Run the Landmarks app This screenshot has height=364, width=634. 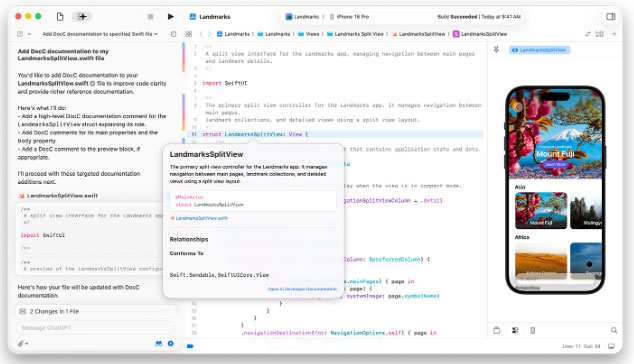[x=171, y=17]
